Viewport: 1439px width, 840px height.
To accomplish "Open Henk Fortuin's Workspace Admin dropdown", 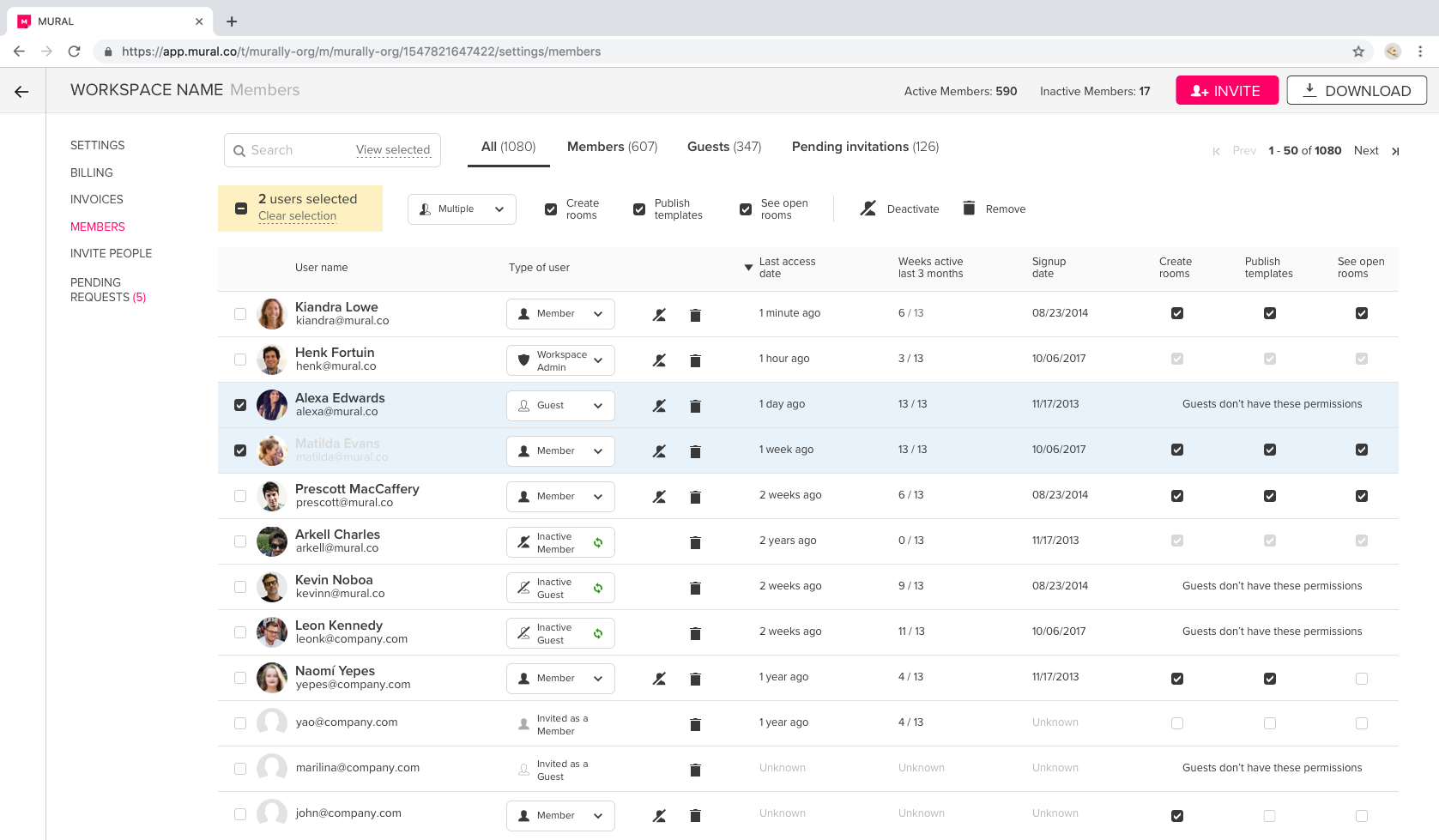I will pos(560,360).
